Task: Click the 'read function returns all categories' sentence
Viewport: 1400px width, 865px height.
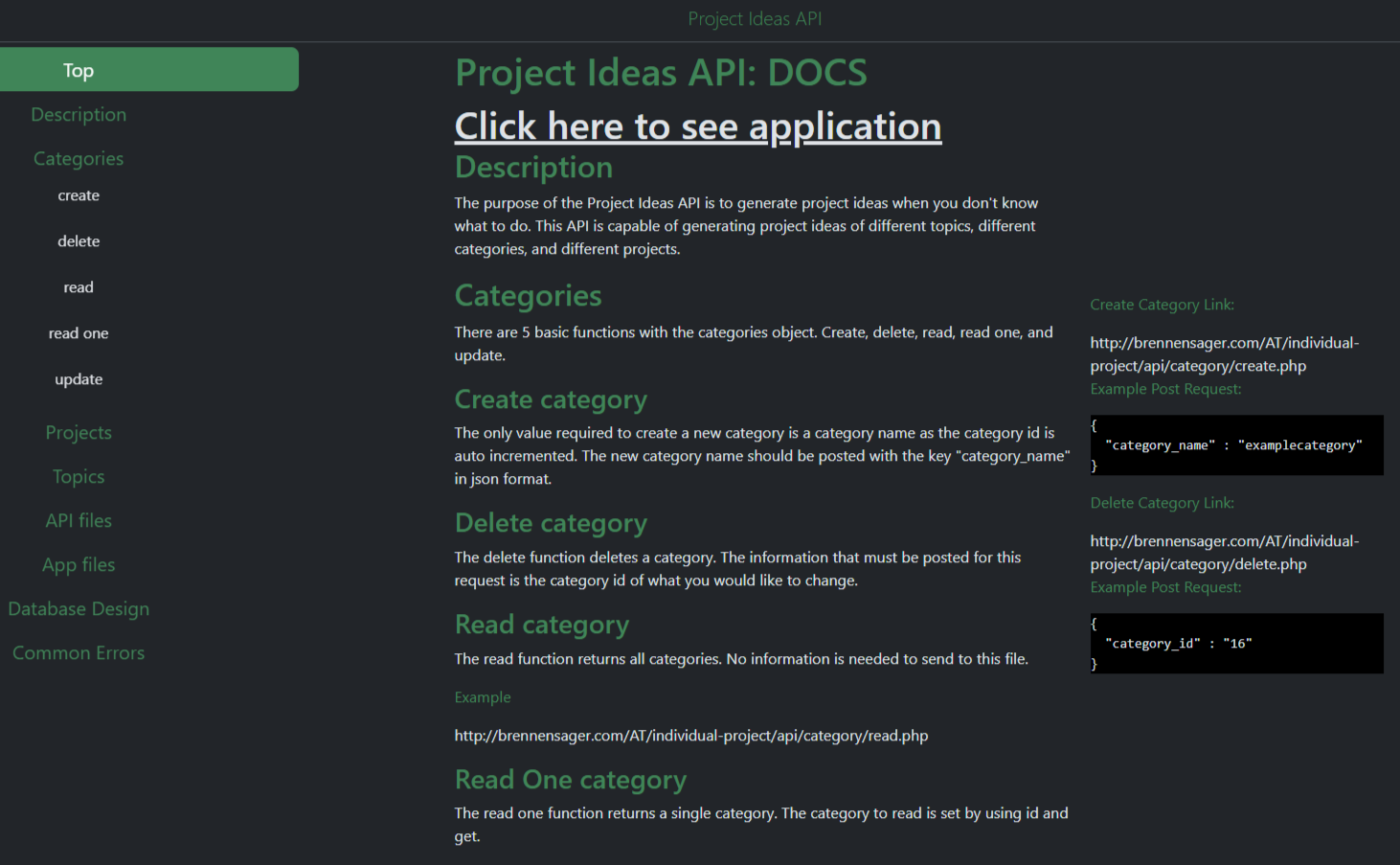Action: [741, 659]
